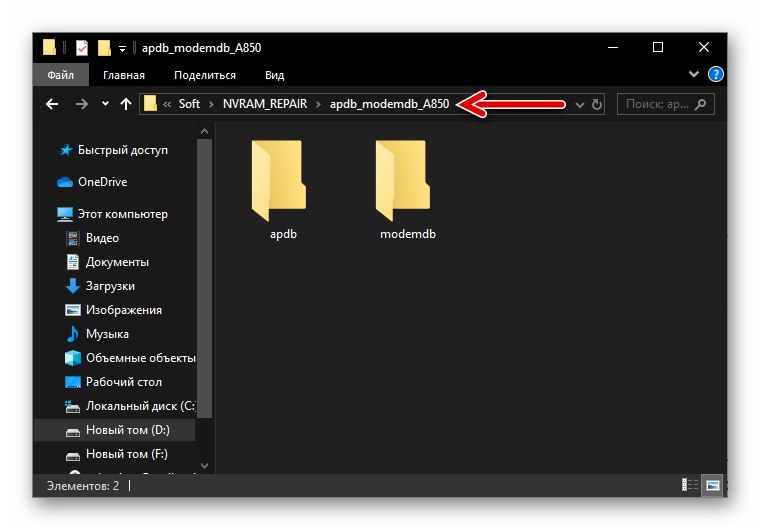Minimize the Explorer window
The height and width of the screenshot is (530, 760).
(x=613, y=48)
